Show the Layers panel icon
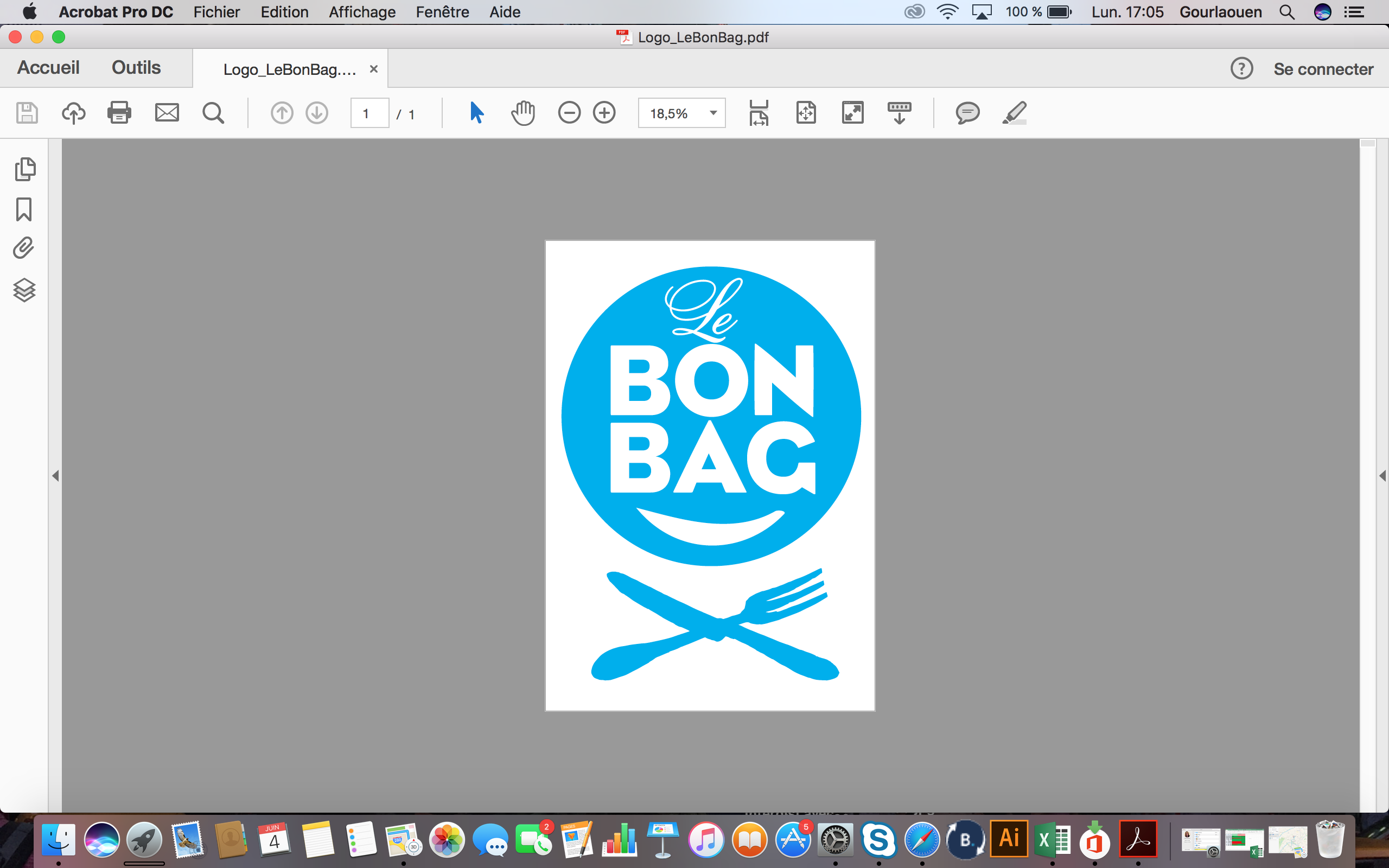This screenshot has height=868, width=1389. coord(24,290)
